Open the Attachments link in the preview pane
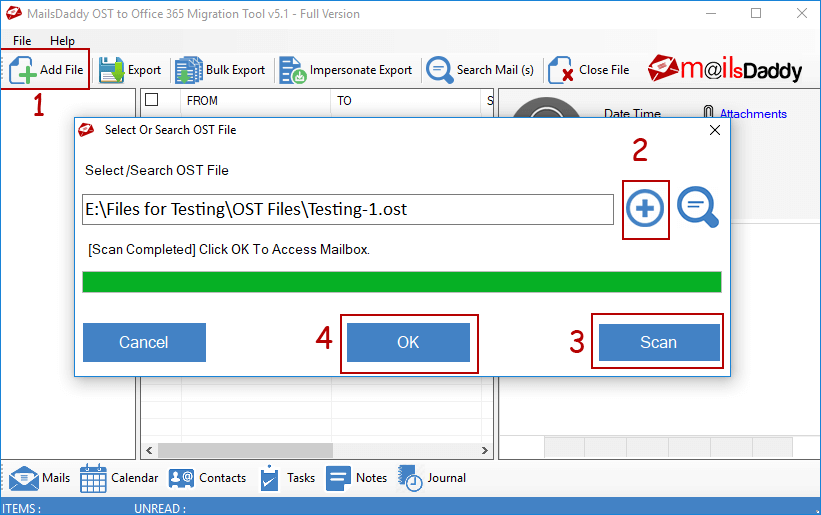Screen dimensions: 821x515 753,114
